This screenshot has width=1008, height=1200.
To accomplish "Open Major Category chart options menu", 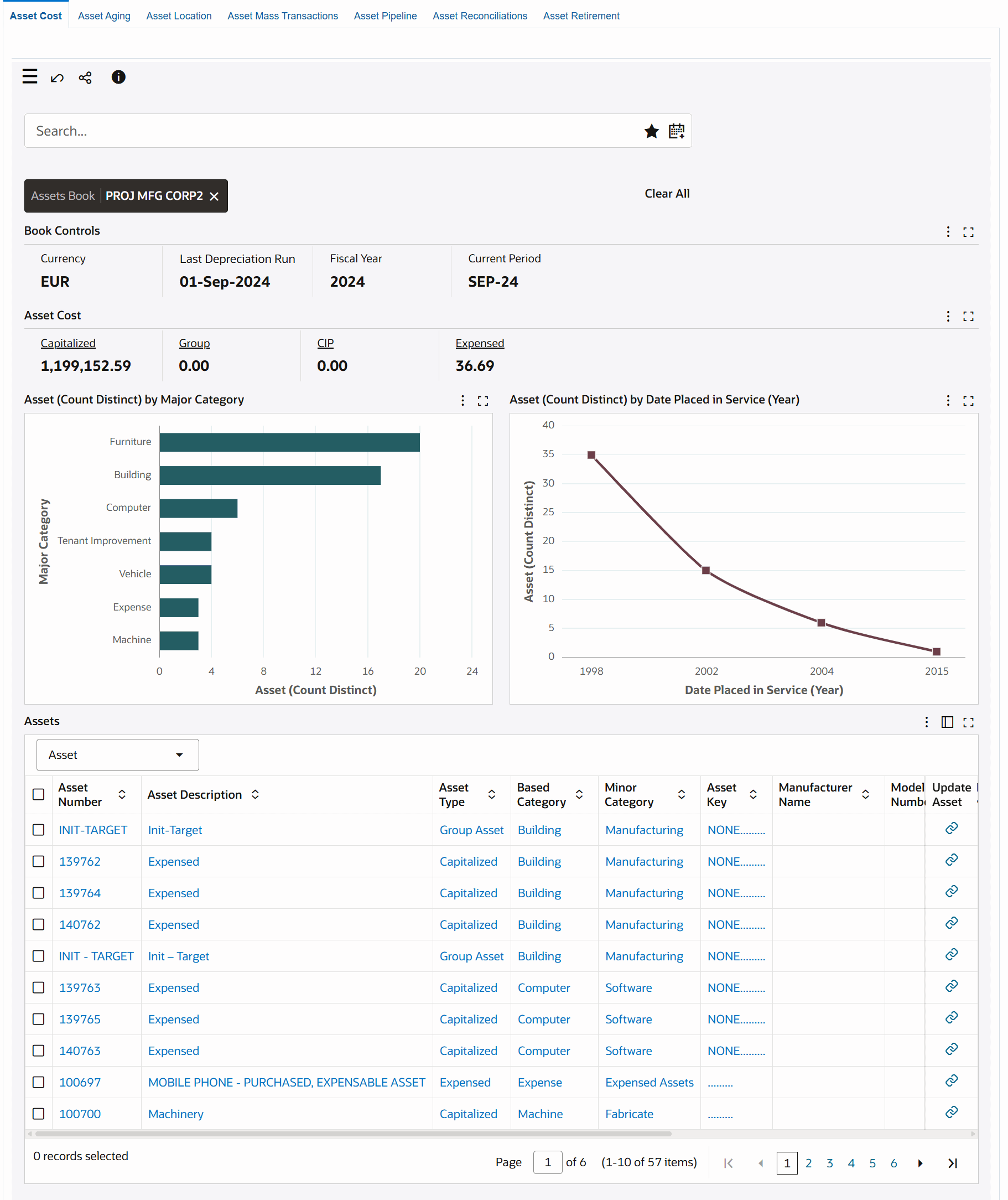I will [x=463, y=400].
